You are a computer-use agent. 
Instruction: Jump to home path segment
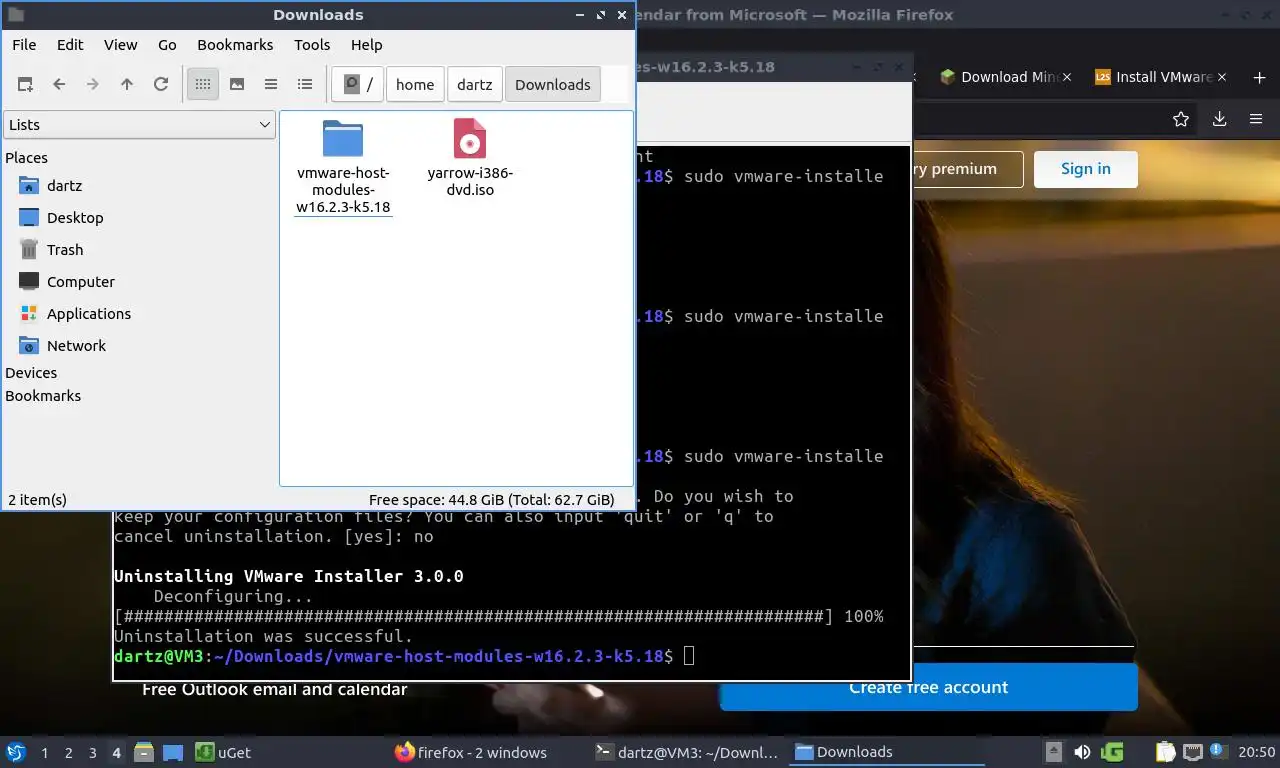[415, 85]
